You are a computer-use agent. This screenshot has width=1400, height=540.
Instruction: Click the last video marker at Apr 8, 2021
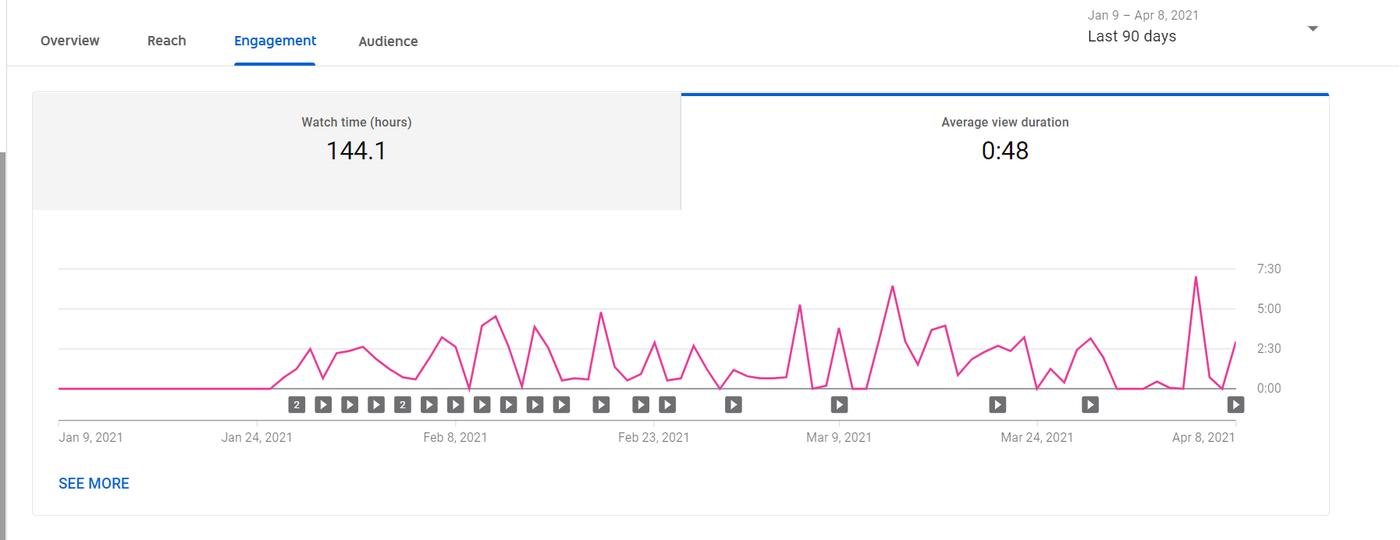[x=1236, y=405]
